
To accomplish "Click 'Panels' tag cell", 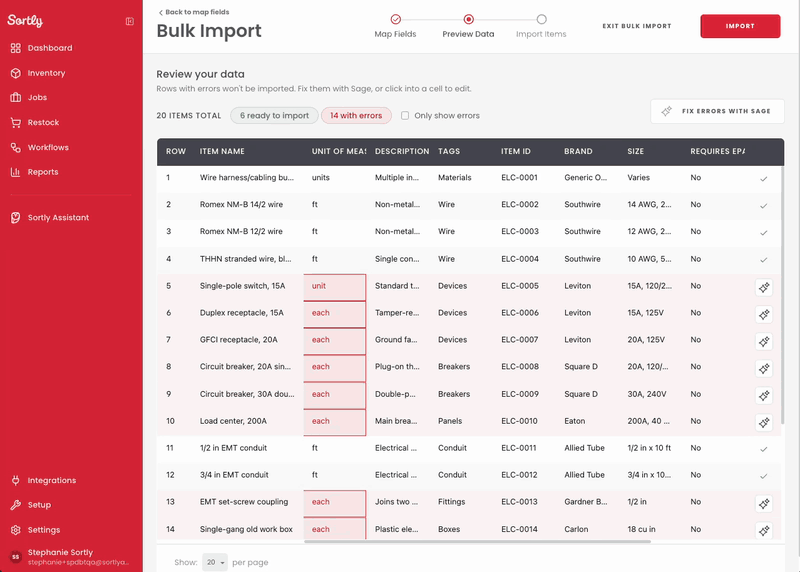I will coord(450,421).
